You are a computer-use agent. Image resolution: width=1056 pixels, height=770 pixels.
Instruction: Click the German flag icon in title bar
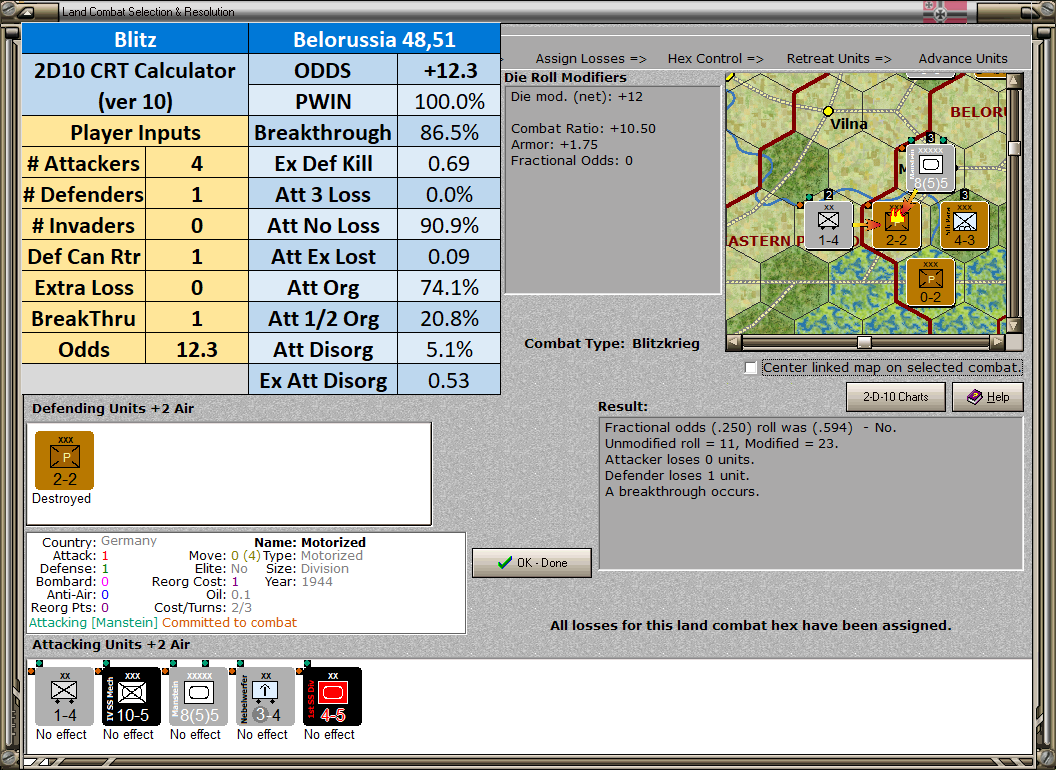coord(945,11)
